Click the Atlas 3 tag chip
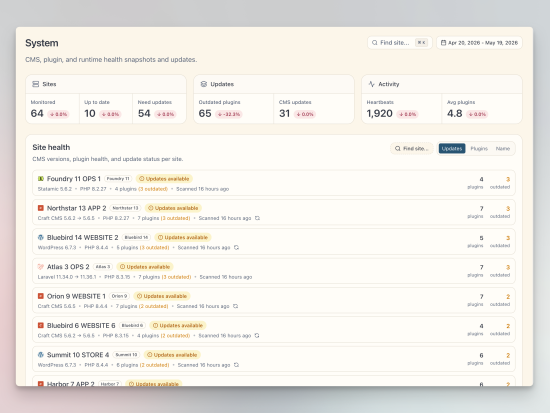This screenshot has height=413, width=550. [103, 267]
